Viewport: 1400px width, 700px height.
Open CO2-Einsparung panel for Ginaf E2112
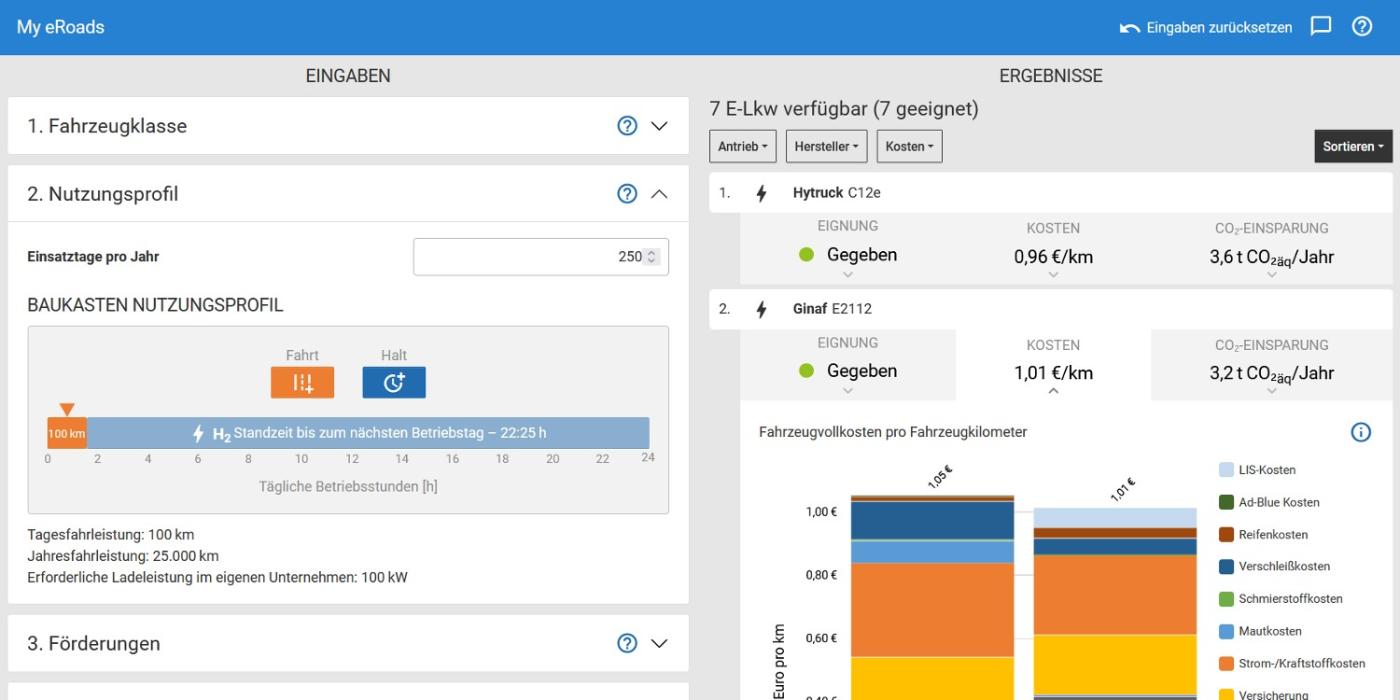click(1271, 372)
